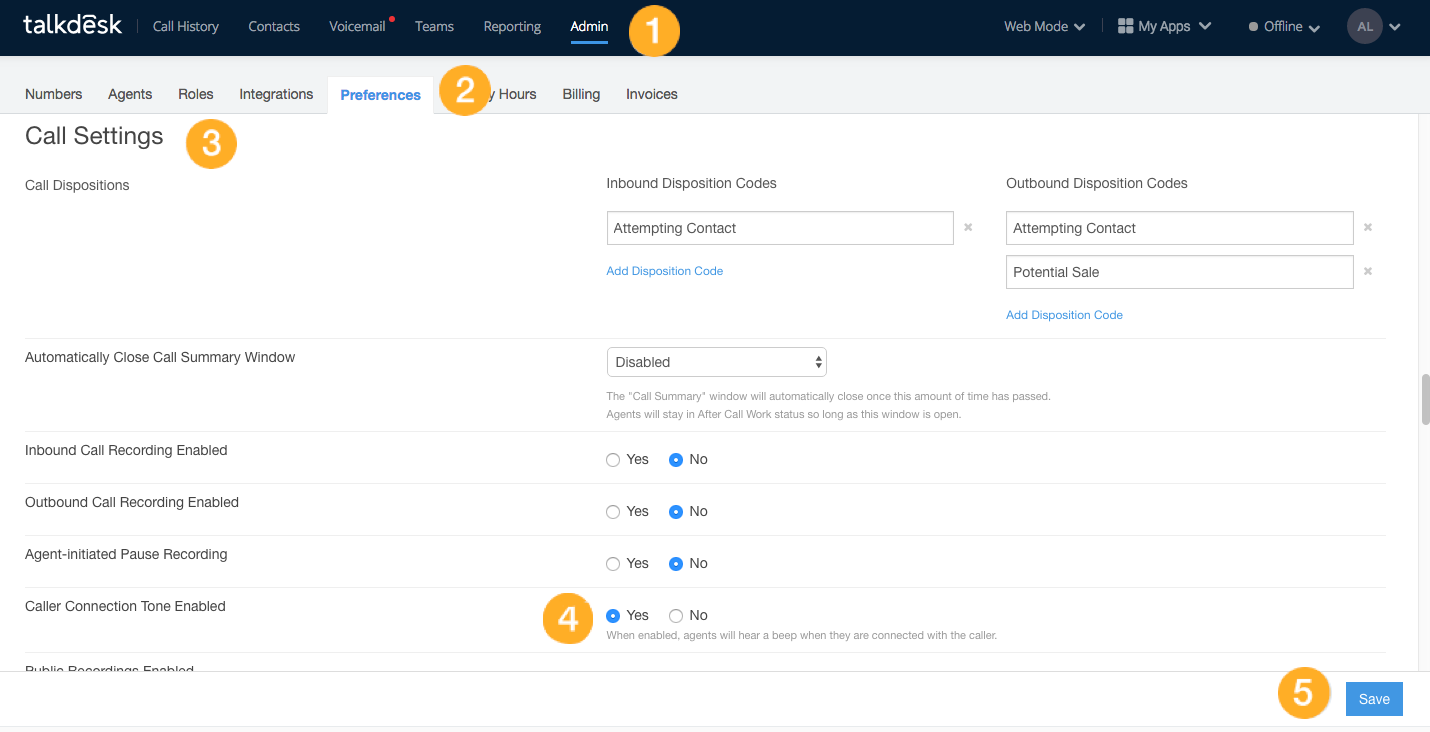Select the Admin menu item
Image resolution: width=1430 pixels, height=732 pixels.
coord(589,27)
